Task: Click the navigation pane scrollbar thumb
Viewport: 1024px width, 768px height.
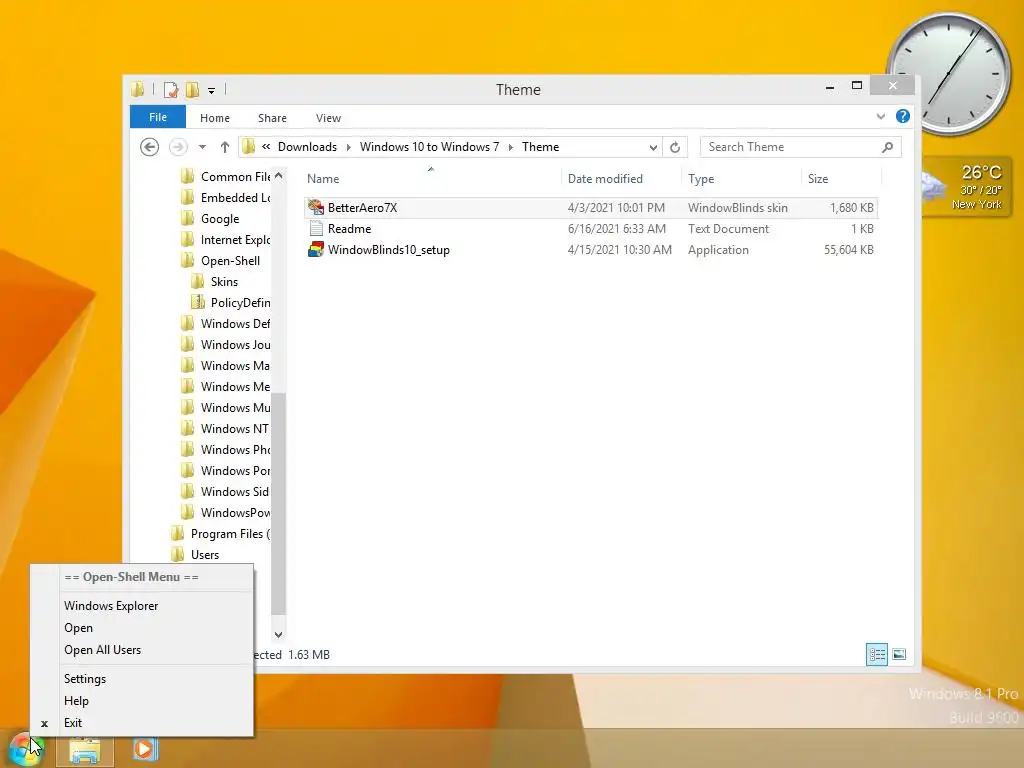Action: [278, 503]
